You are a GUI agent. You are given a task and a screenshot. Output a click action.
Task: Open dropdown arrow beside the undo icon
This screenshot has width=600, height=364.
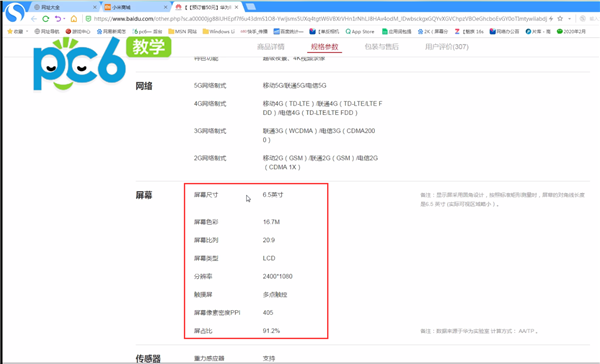coord(64,19)
